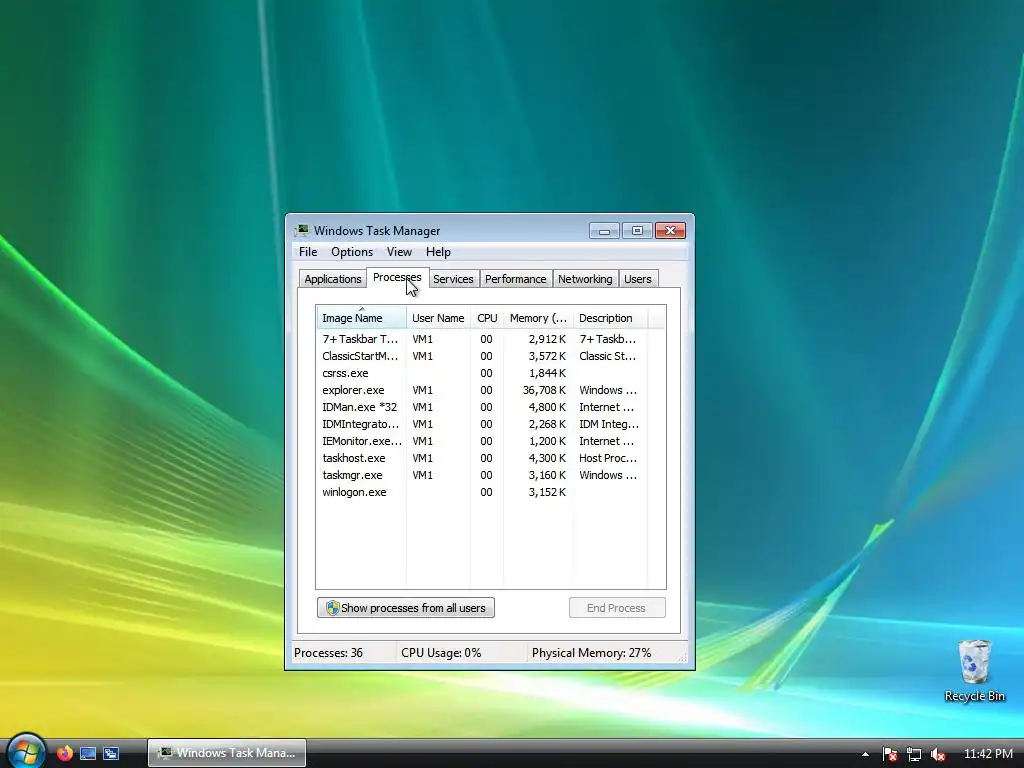Click the network tray icon
The image size is (1024, 768).
point(914,754)
